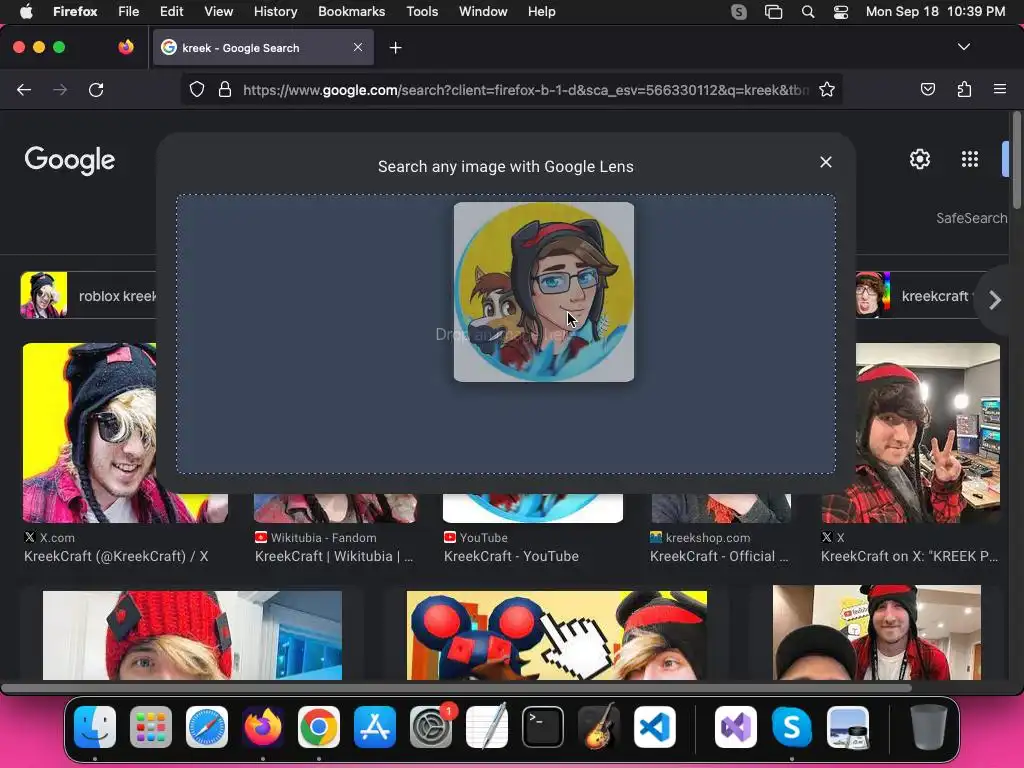
Task: Close the kreek - Google Search tab
Action: tap(358, 47)
